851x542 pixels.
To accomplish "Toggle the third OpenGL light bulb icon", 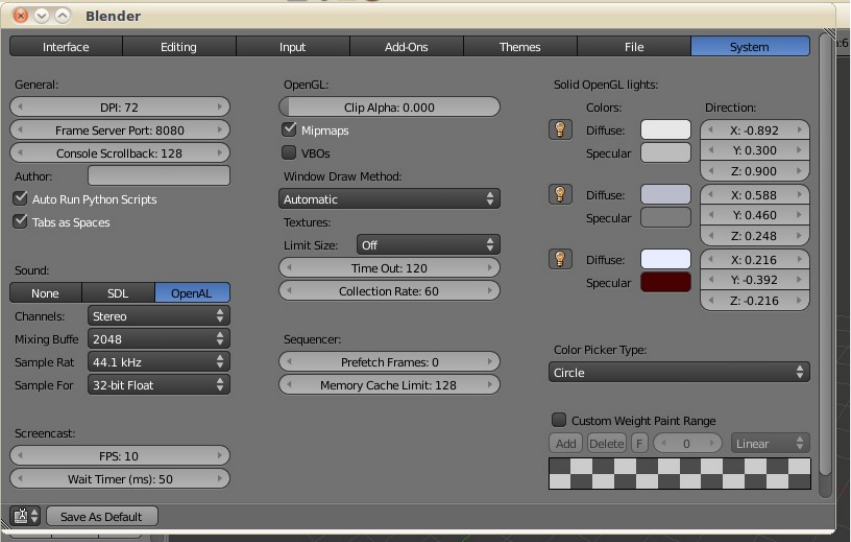I will coord(560,259).
